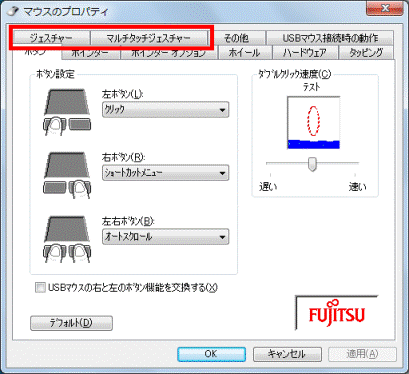Click the double-click speed slider handle
Viewport: 409px width, 374px height.
coord(312,164)
